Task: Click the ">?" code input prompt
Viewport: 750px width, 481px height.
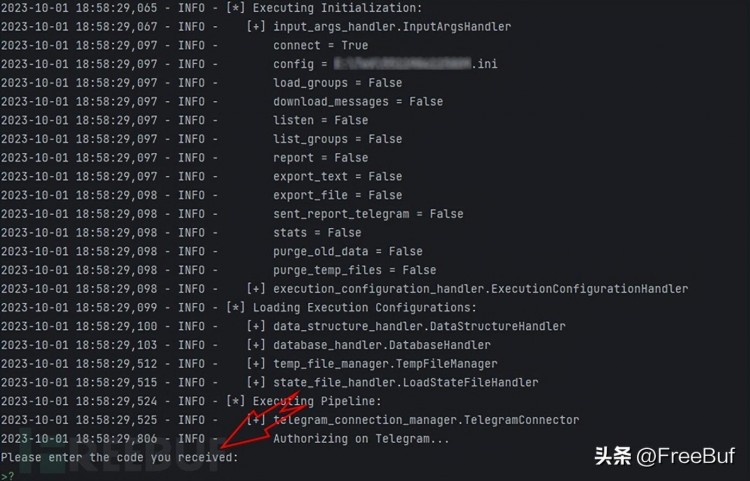Action: pos(7,475)
